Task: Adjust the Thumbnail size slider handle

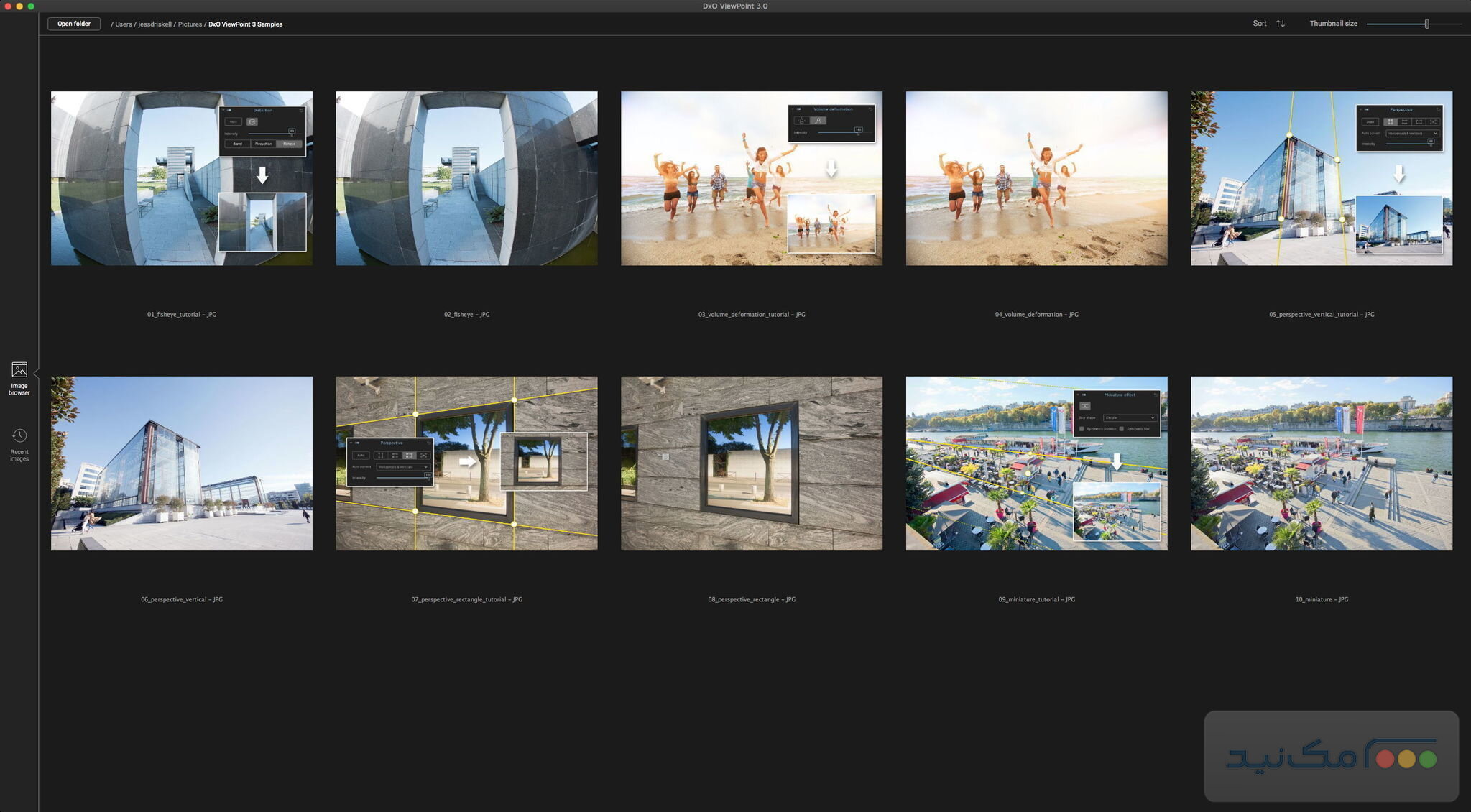Action: click(1426, 24)
